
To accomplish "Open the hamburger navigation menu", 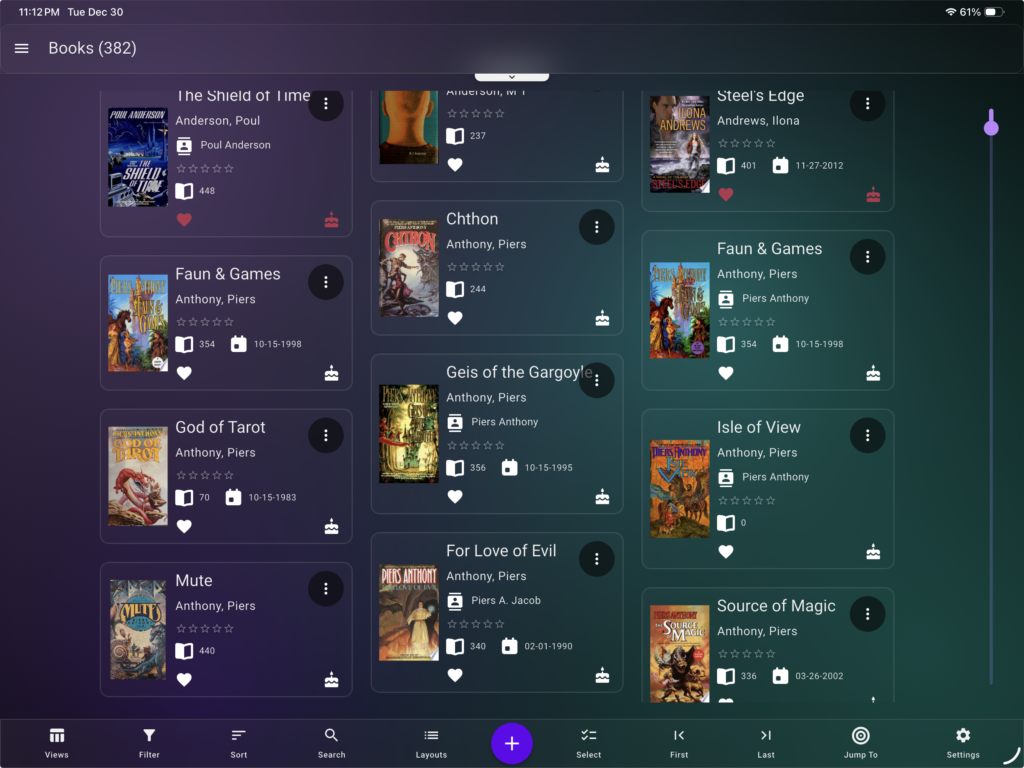I will 21,48.
